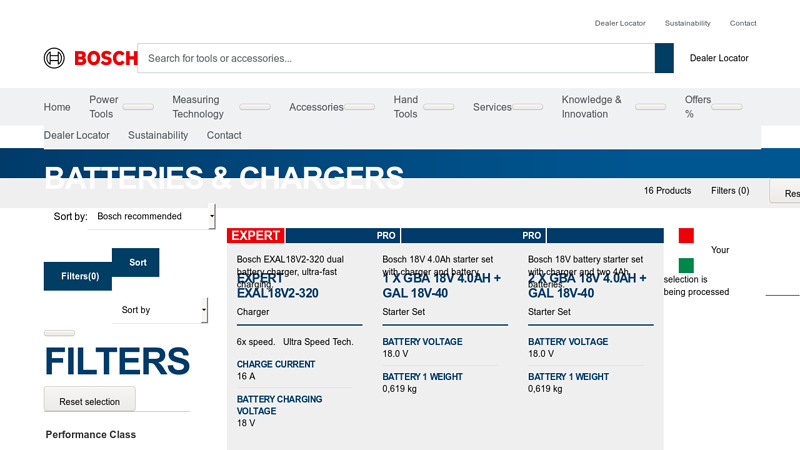The image size is (800, 450).
Task: Open the top-right Sustainability link
Action: coord(687,23)
